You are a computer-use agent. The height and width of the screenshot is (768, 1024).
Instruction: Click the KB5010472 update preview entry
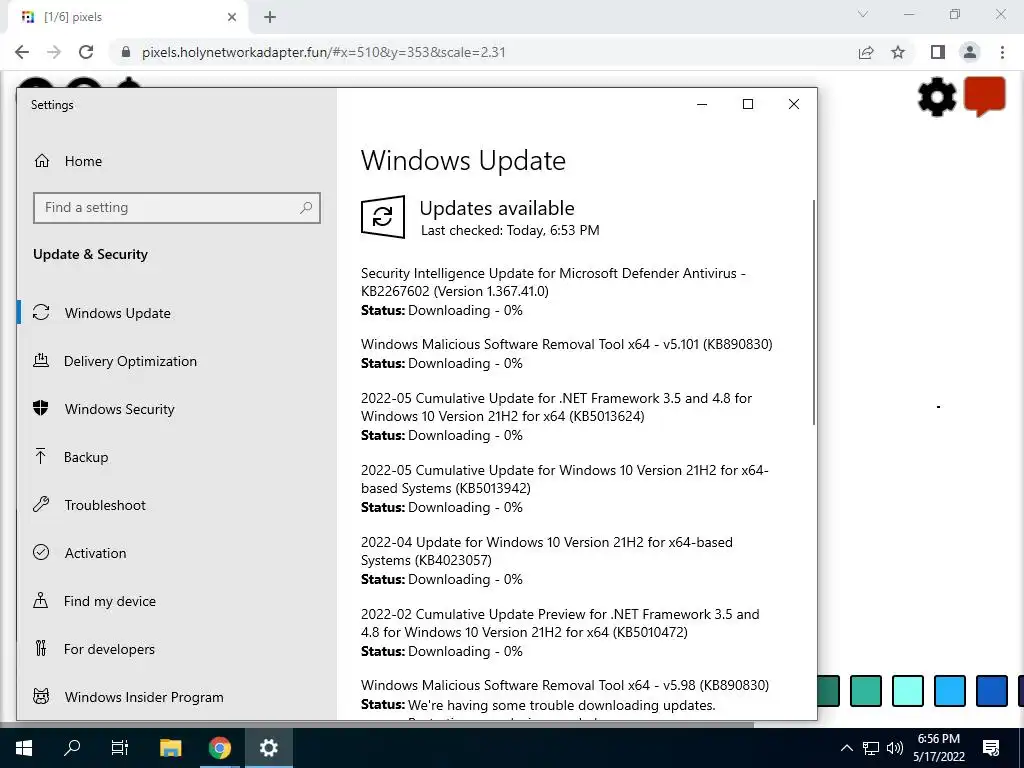560,632
